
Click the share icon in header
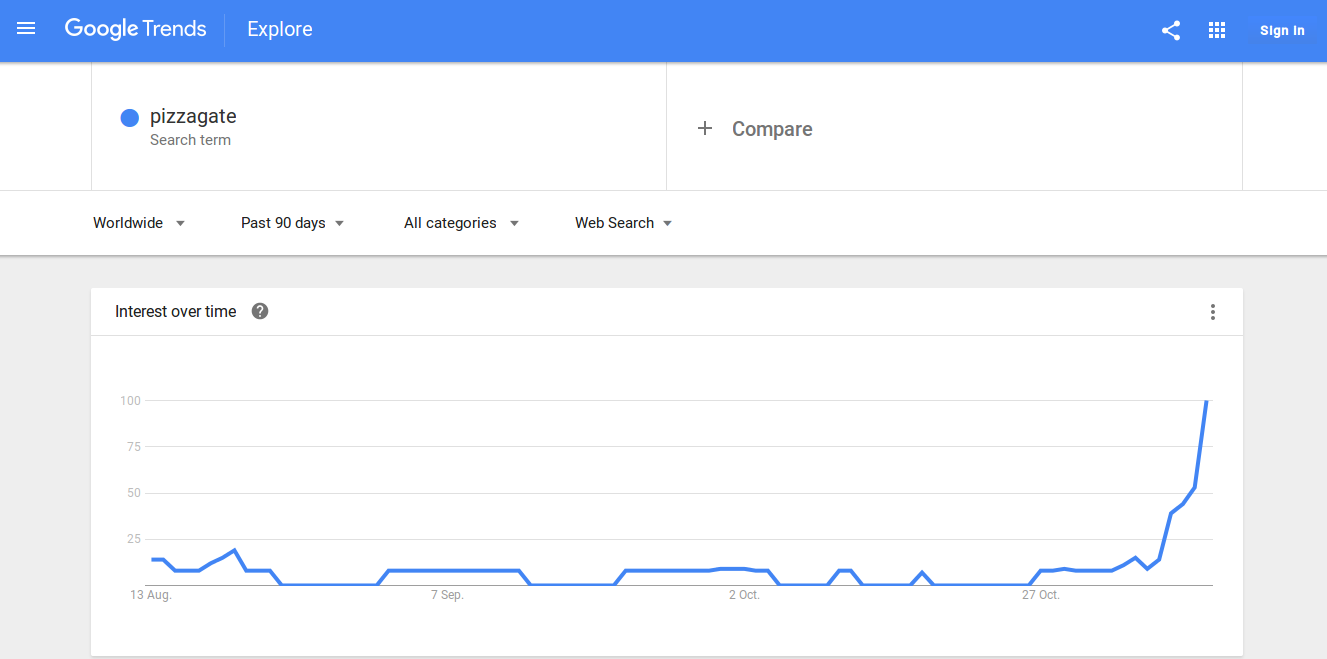pos(1171,30)
